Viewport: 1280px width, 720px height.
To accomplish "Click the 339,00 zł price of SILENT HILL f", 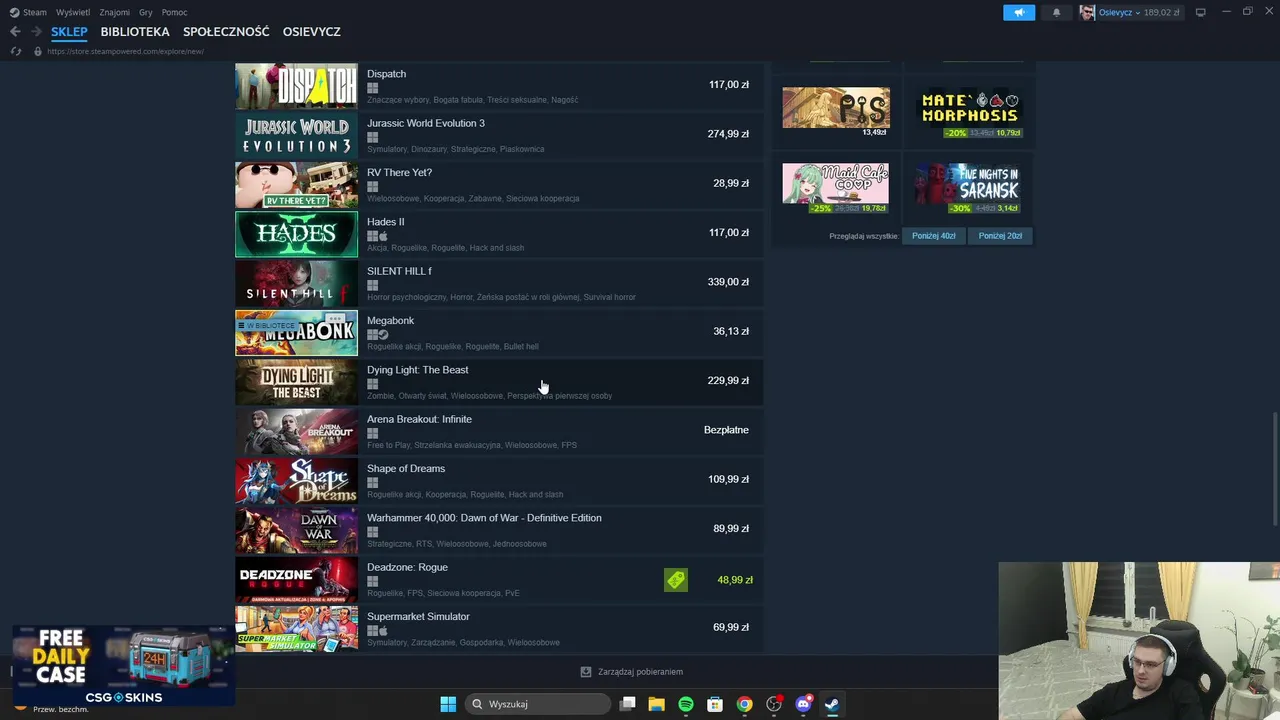I will pos(728,282).
